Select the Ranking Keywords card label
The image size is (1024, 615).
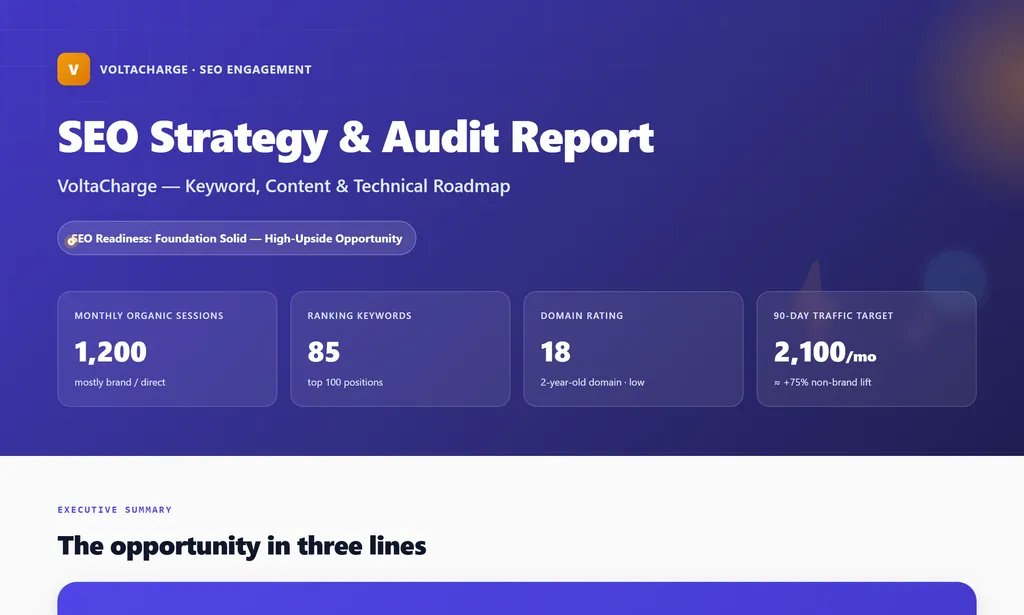click(x=359, y=316)
